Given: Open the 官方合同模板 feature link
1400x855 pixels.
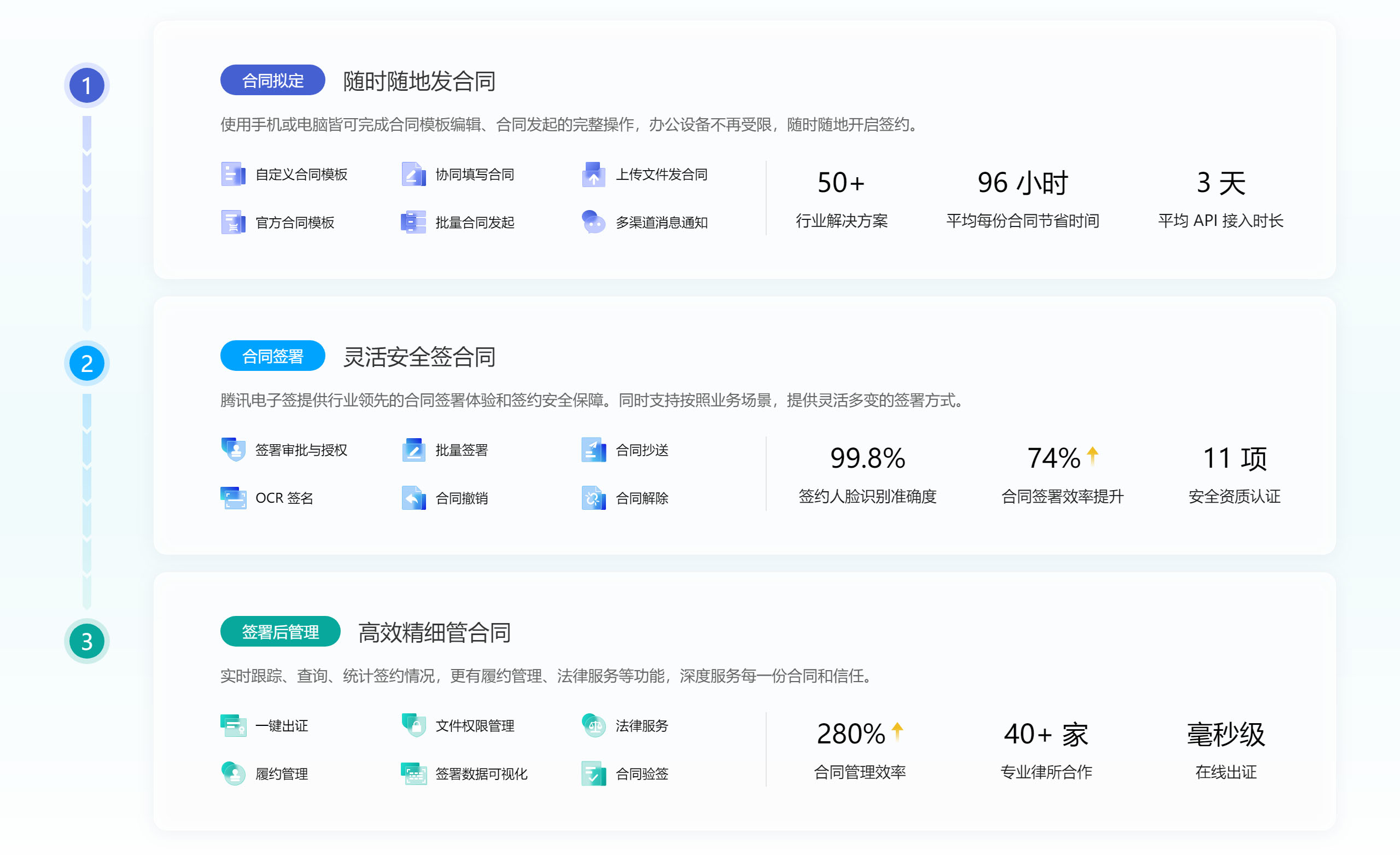Looking at the screenshot, I should (294, 223).
